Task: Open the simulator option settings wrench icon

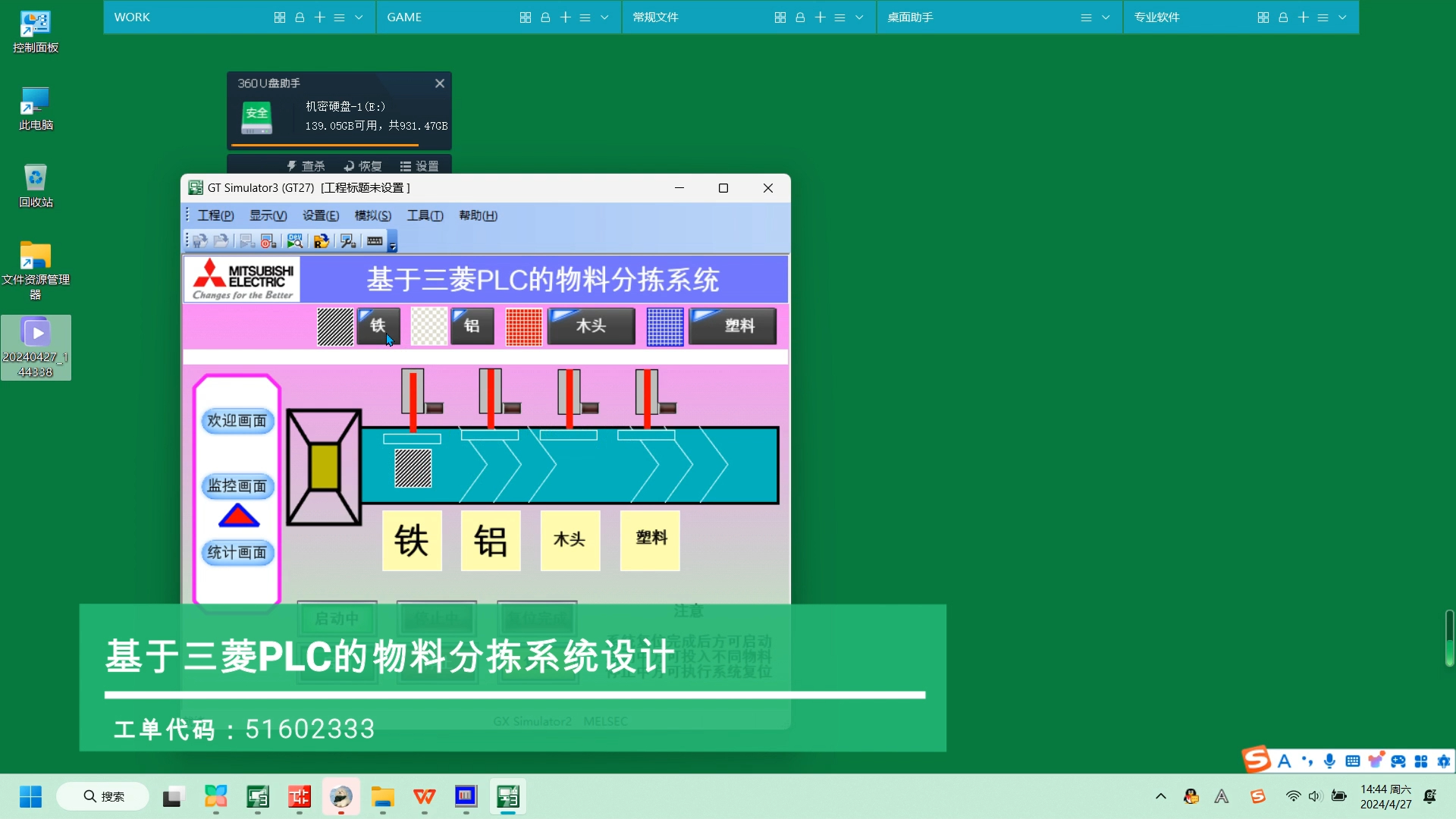Action: point(348,241)
